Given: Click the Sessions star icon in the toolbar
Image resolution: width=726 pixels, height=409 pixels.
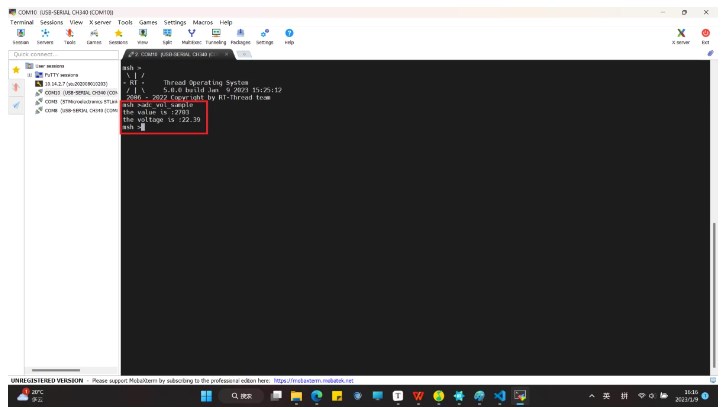Looking at the screenshot, I should [118, 36].
